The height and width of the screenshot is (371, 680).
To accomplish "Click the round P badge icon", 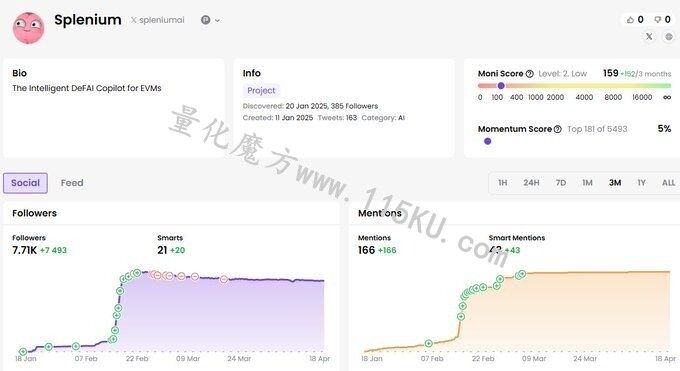I will click(x=206, y=20).
